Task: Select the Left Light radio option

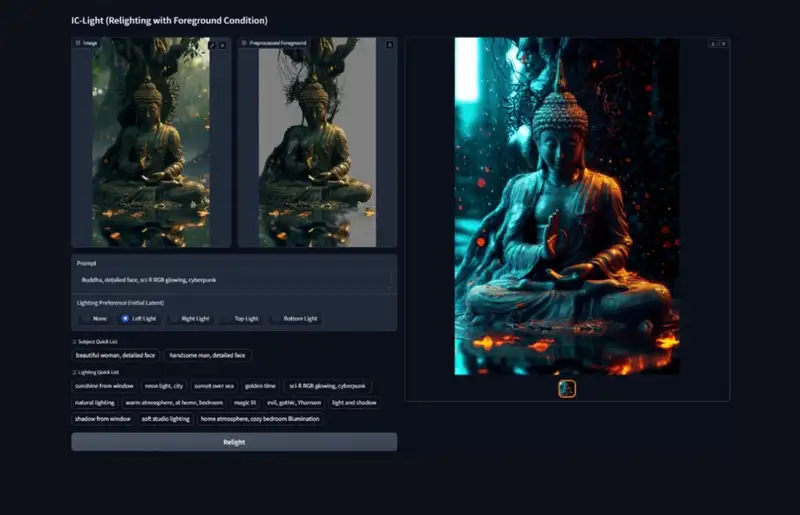Action: pos(139,318)
